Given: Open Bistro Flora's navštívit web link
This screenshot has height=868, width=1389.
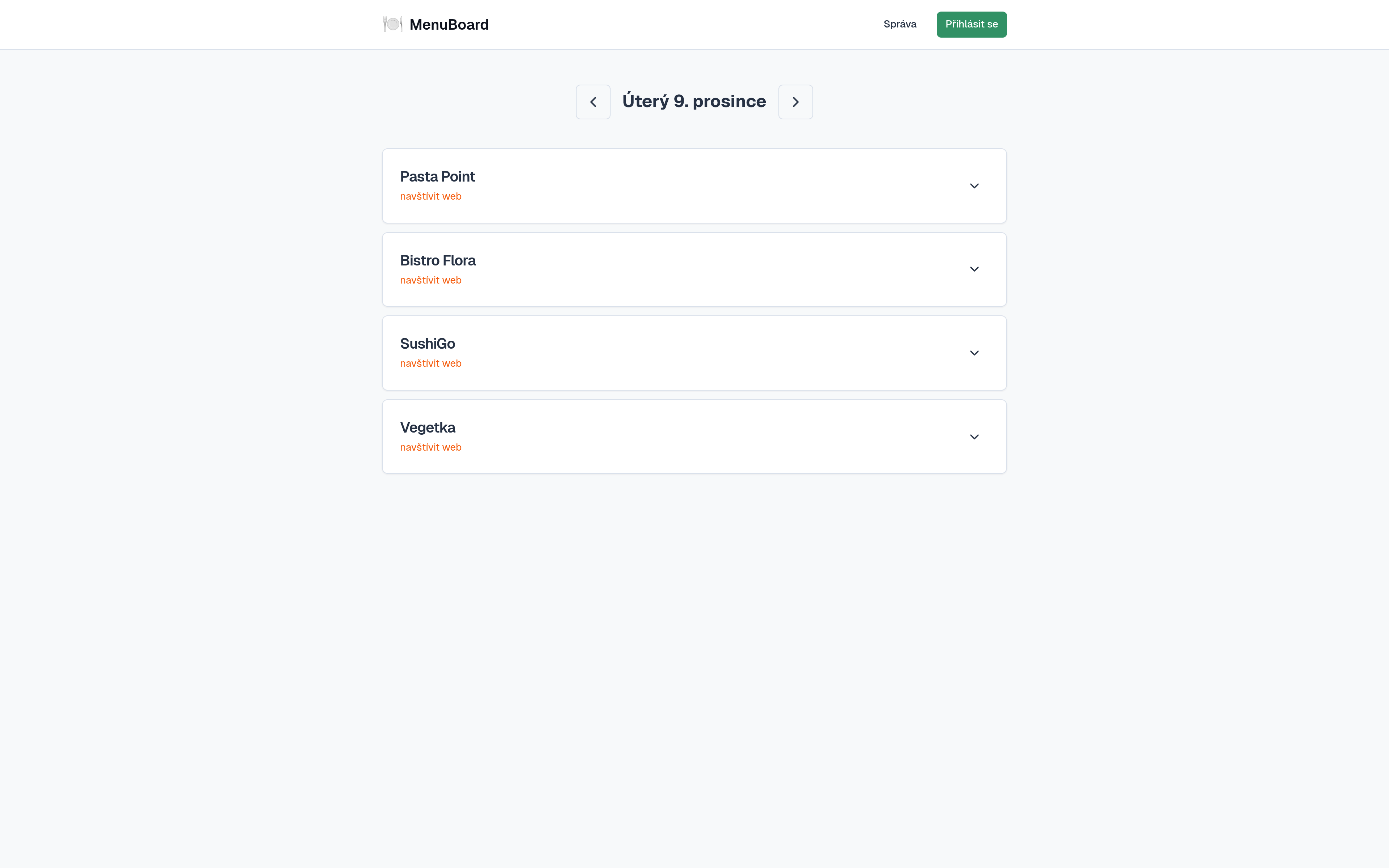Looking at the screenshot, I should point(430,280).
